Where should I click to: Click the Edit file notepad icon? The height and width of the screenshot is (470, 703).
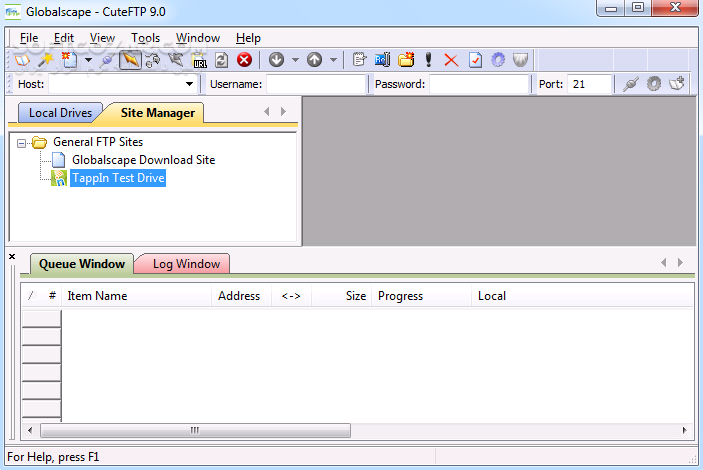[x=359, y=60]
